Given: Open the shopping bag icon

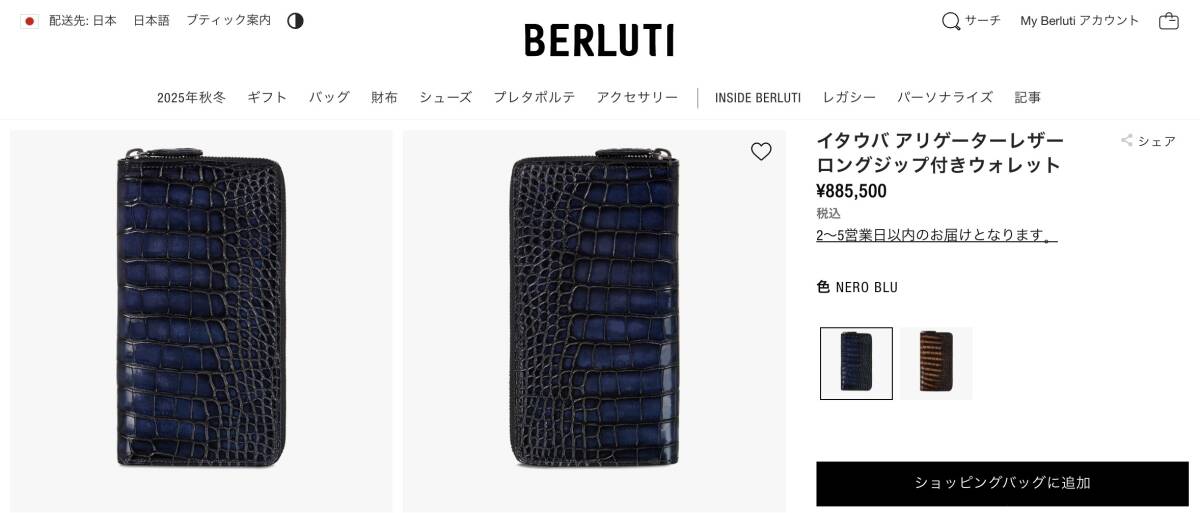Looking at the screenshot, I should (1169, 21).
